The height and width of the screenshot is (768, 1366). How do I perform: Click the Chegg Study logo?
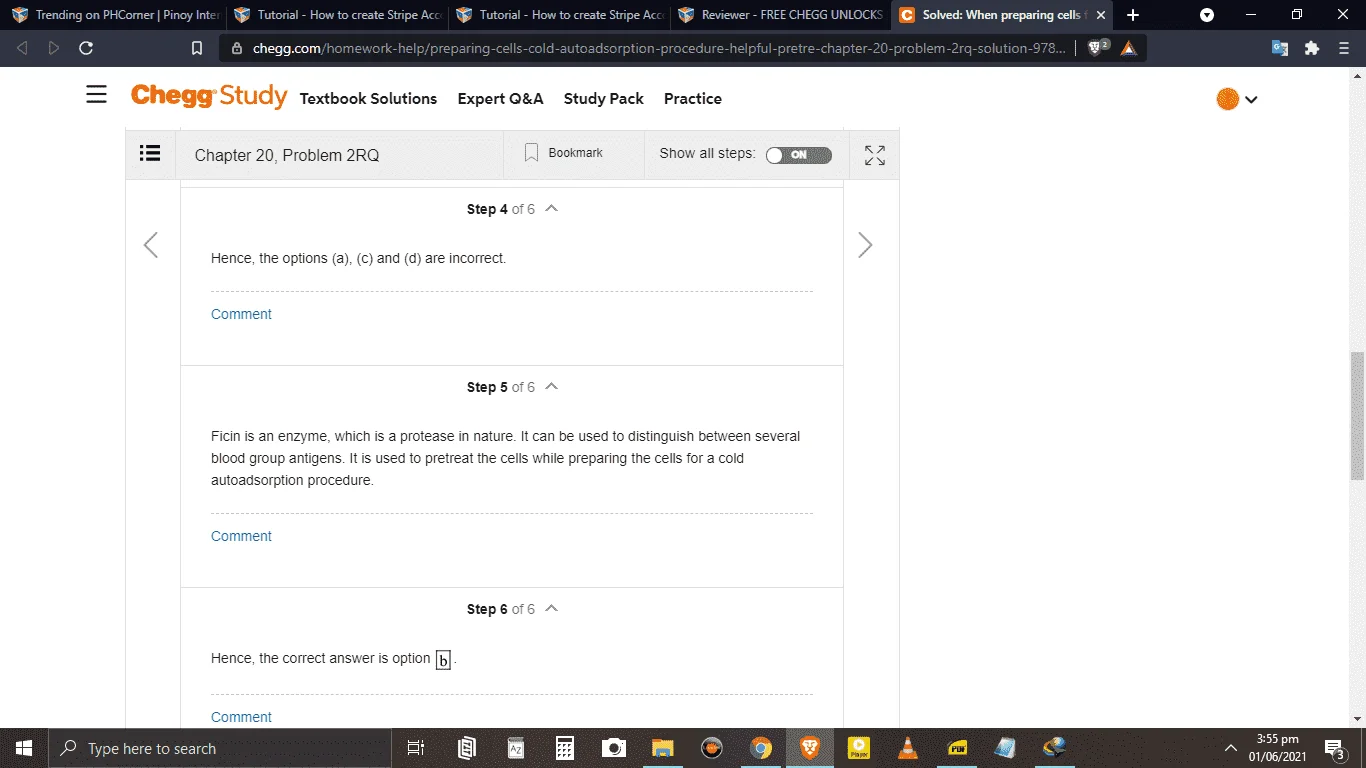click(x=208, y=97)
